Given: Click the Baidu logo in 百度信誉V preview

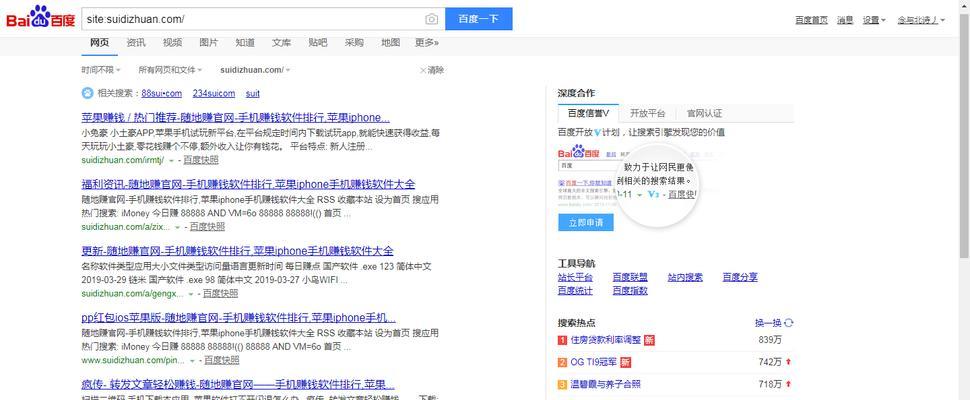Looking at the screenshot, I should (x=578, y=152).
